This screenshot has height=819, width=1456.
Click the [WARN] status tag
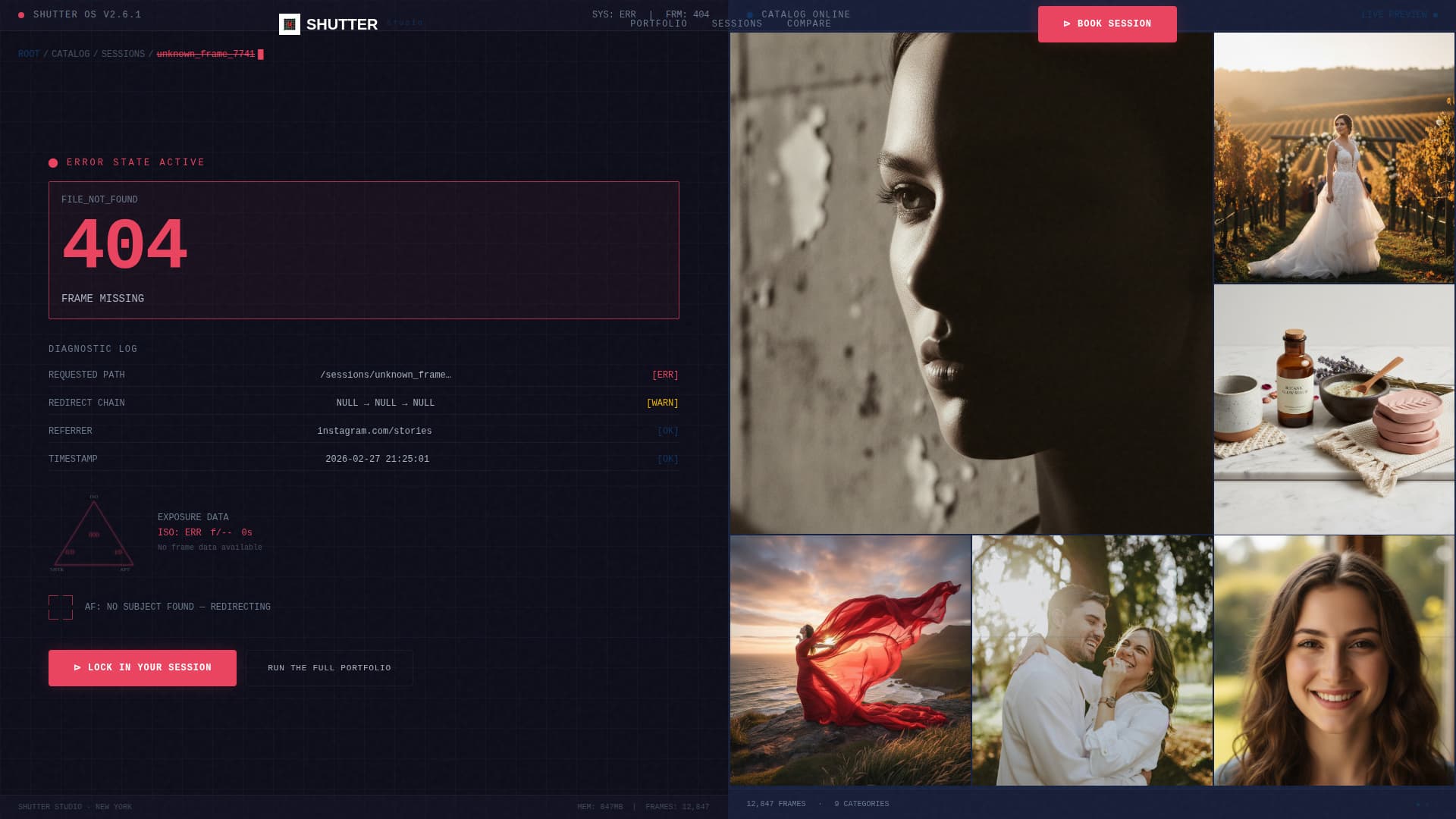[x=662, y=403]
